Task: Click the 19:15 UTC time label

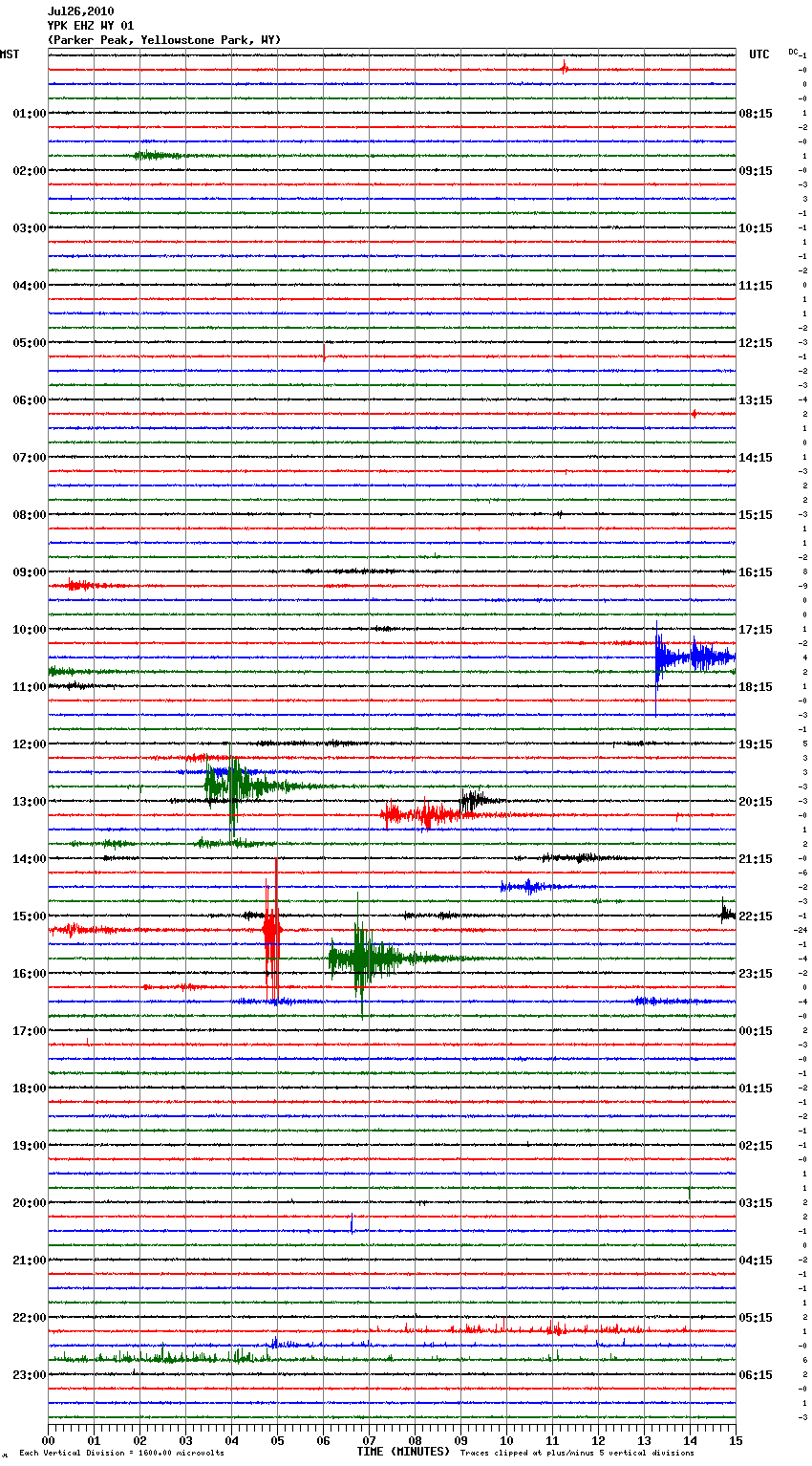Action: [x=756, y=744]
